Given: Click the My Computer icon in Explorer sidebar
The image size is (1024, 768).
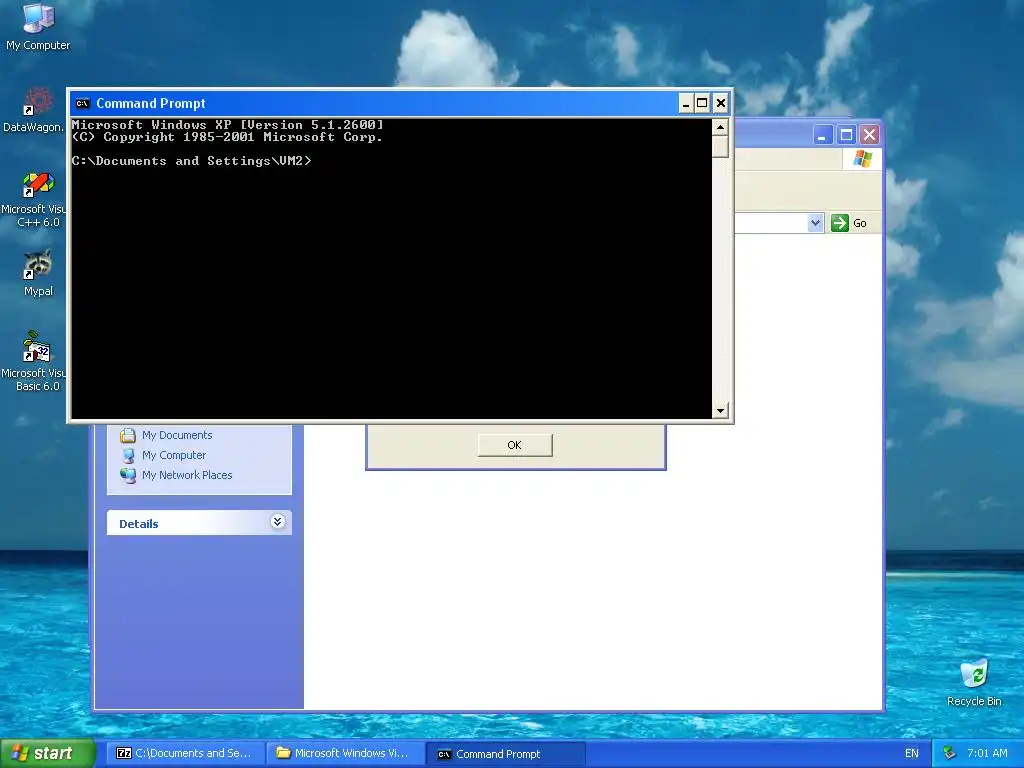Looking at the screenshot, I should [128, 455].
